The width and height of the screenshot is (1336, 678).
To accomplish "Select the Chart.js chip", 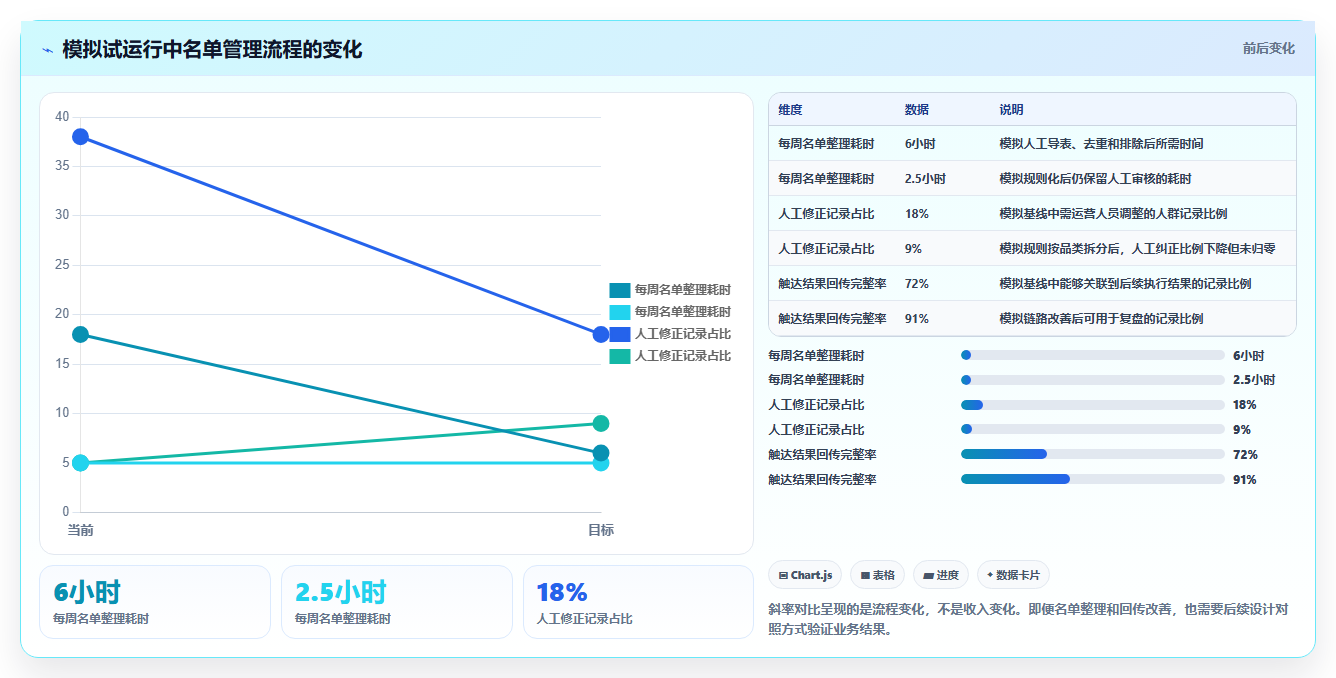I will [x=806, y=575].
